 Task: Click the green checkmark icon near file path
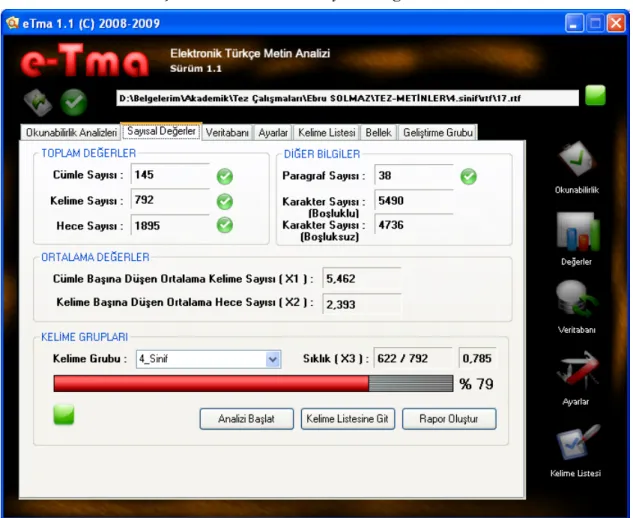[x=73, y=102]
